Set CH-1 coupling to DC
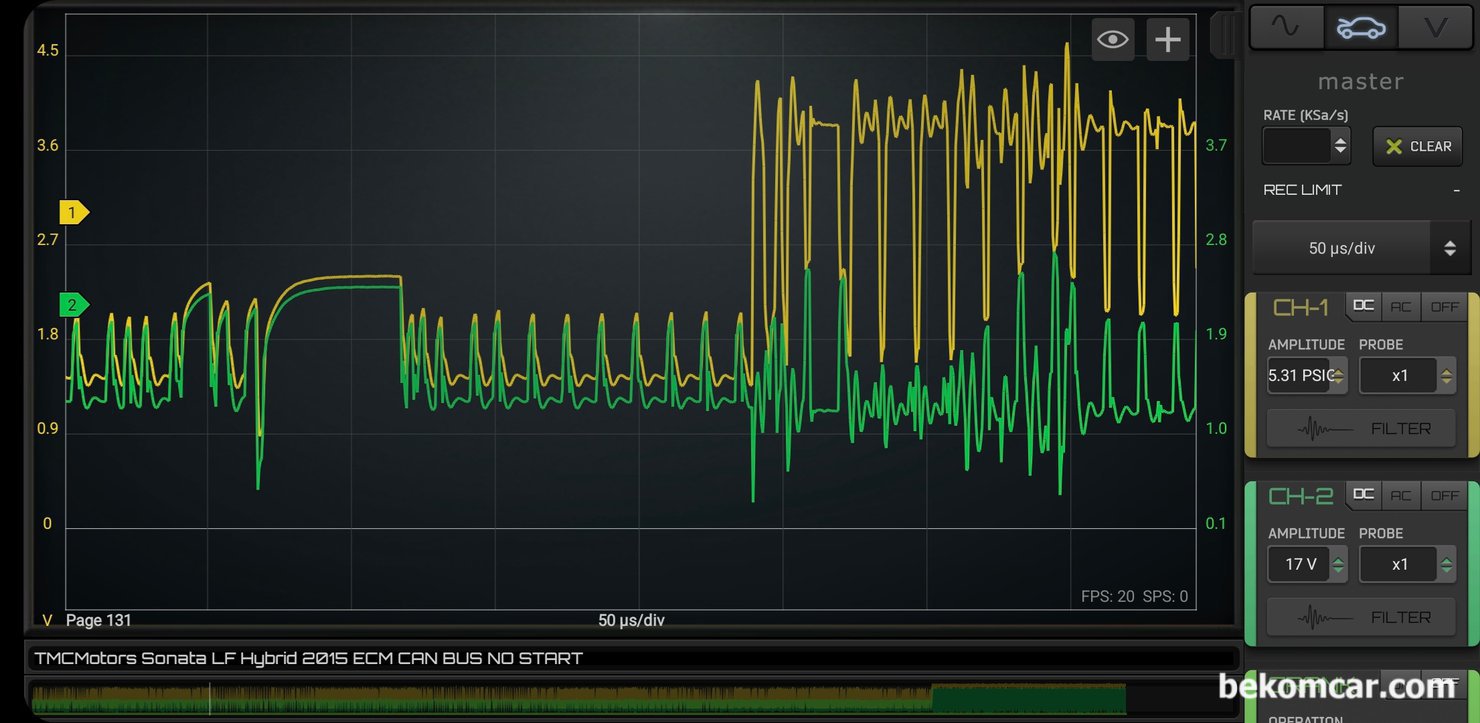 (1363, 306)
